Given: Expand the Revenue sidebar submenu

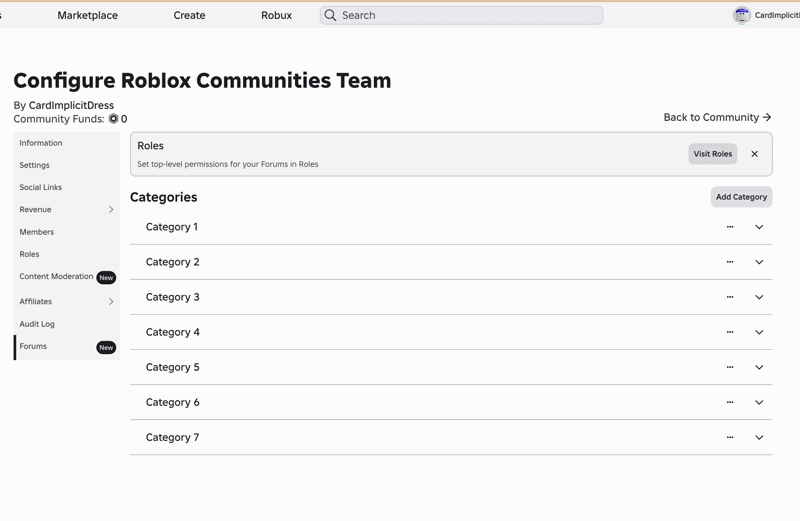Looking at the screenshot, I should click(x=111, y=210).
